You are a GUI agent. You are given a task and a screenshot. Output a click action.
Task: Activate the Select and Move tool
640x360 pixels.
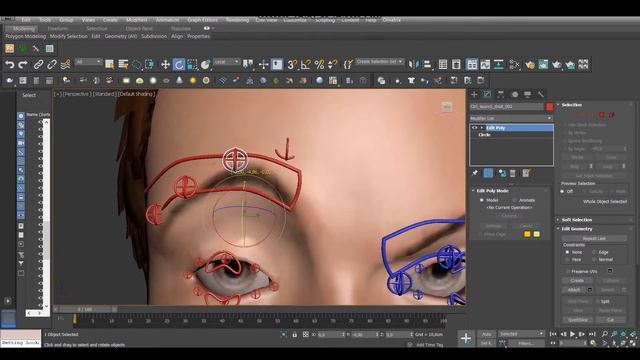click(165, 64)
